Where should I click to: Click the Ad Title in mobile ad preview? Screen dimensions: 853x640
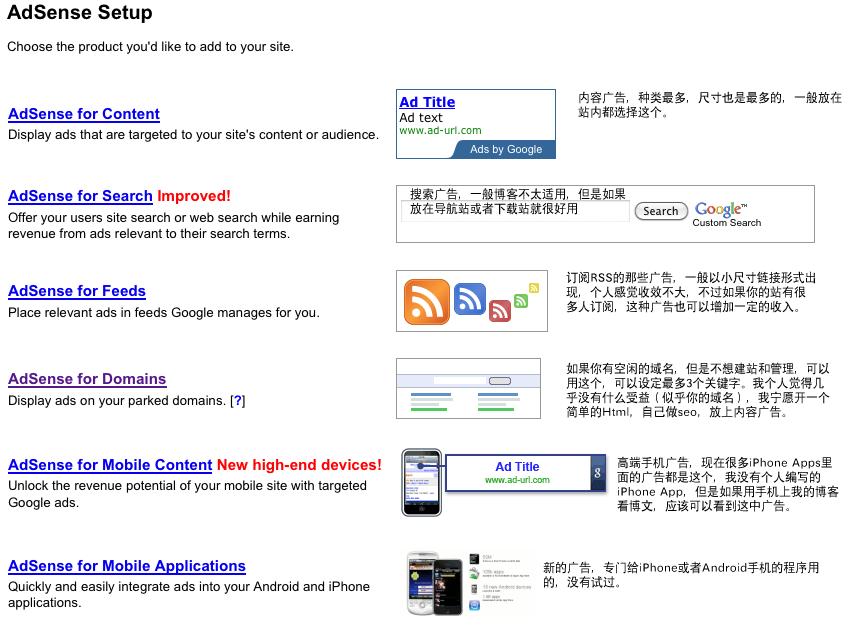click(517, 466)
